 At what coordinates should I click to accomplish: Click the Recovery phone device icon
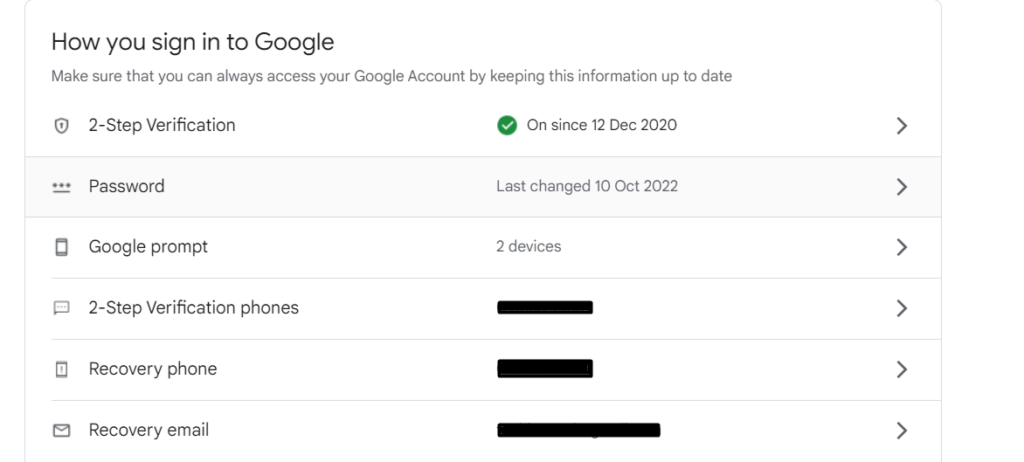[61, 369]
